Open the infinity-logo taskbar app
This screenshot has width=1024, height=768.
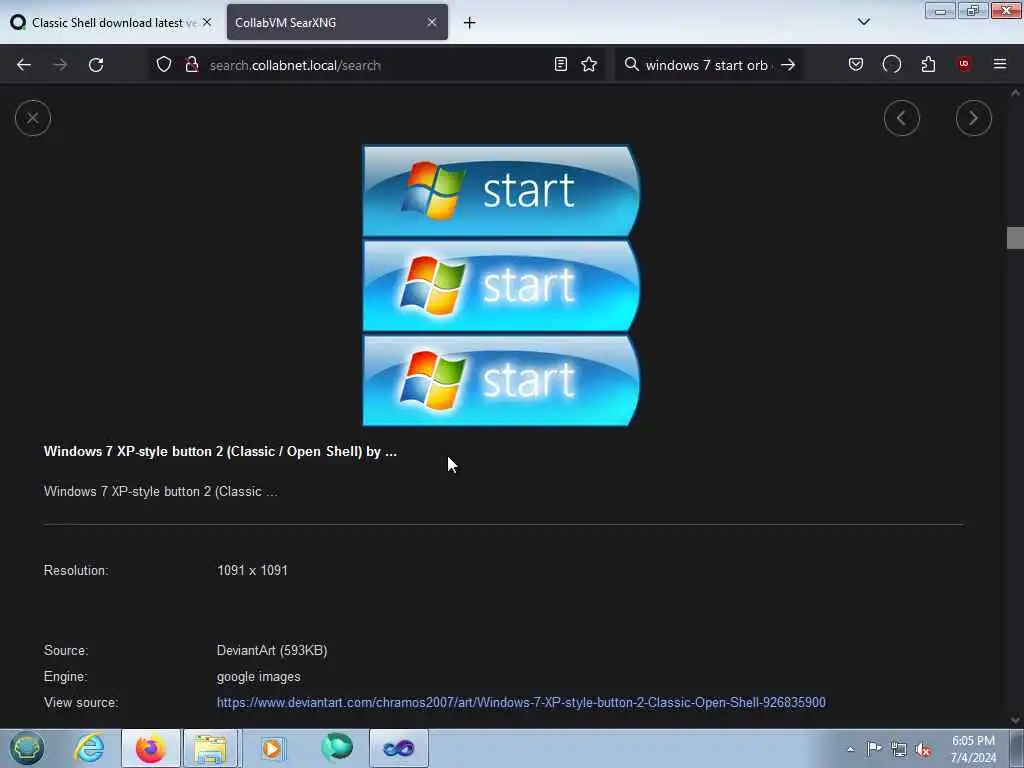point(399,748)
